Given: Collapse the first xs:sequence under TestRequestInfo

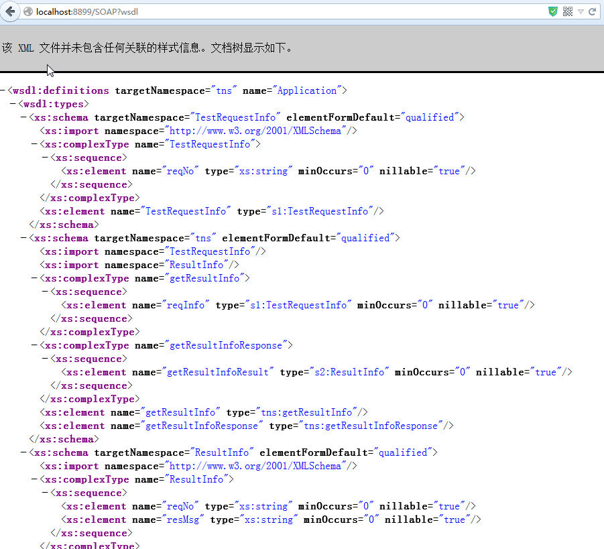Looking at the screenshot, I should (x=45, y=158).
